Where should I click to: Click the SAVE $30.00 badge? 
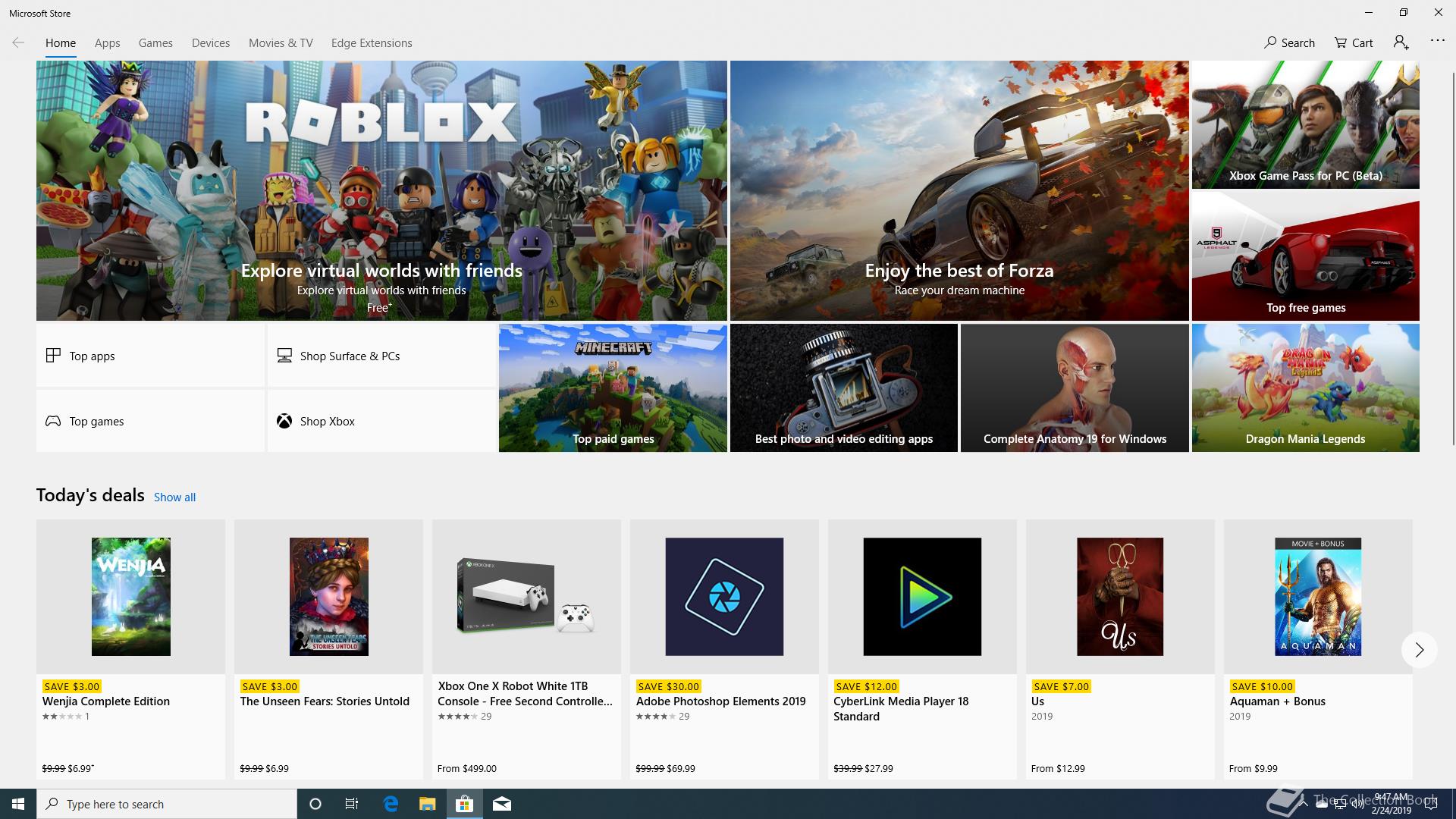click(x=668, y=686)
